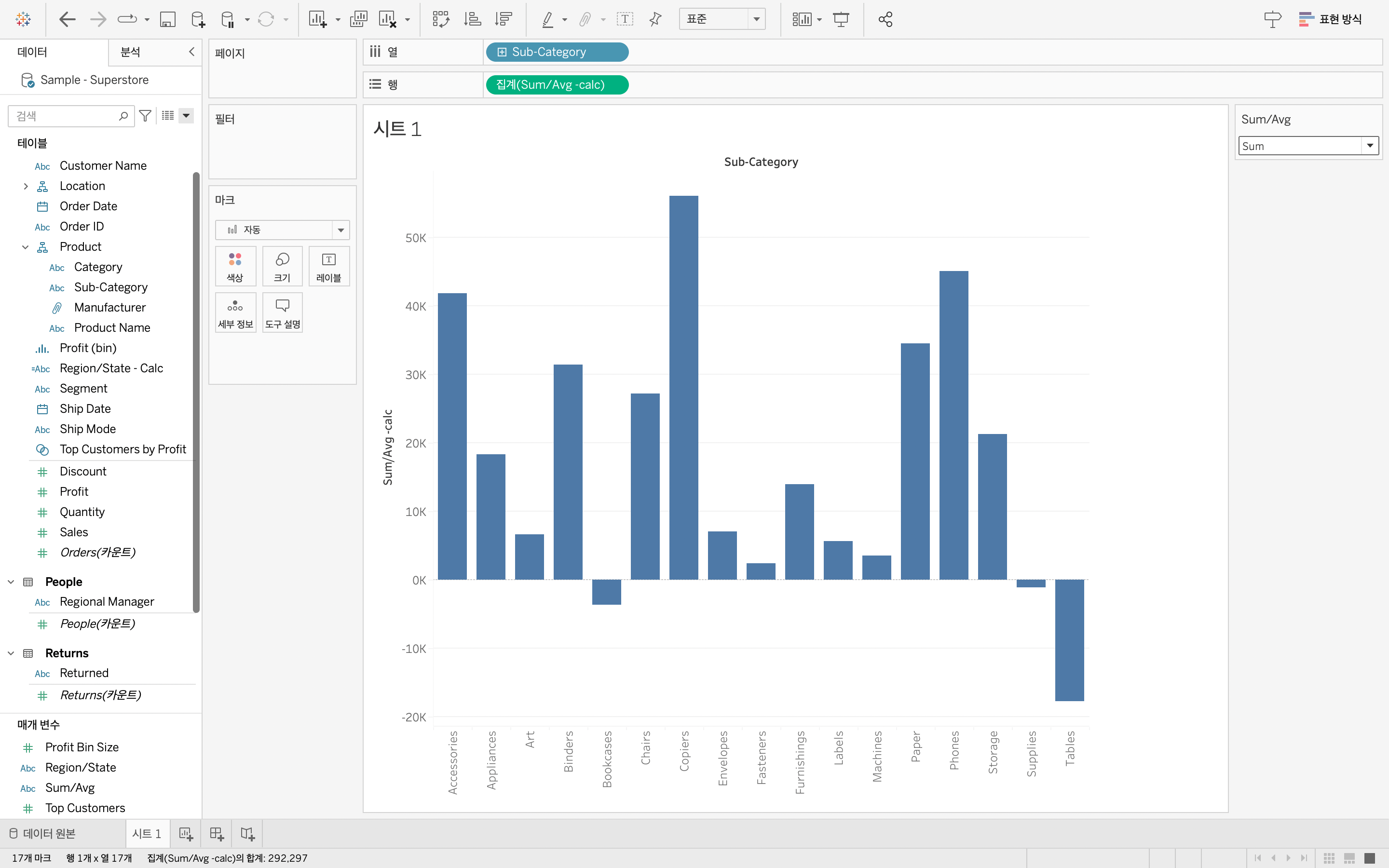
Task: Add a new story tab at bottom
Action: tap(247, 834)
